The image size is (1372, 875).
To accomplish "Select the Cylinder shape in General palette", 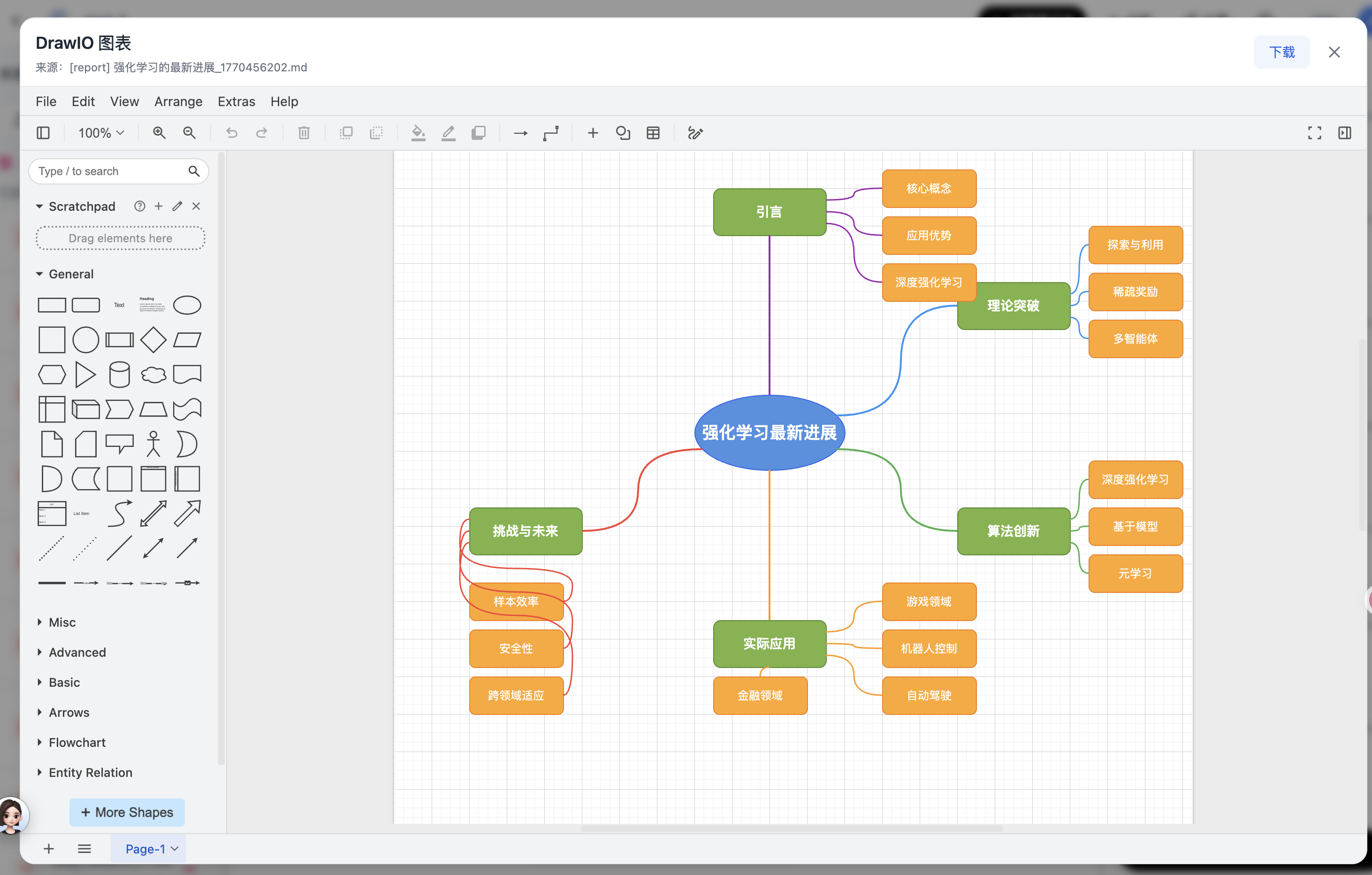I will pos(120,375).
